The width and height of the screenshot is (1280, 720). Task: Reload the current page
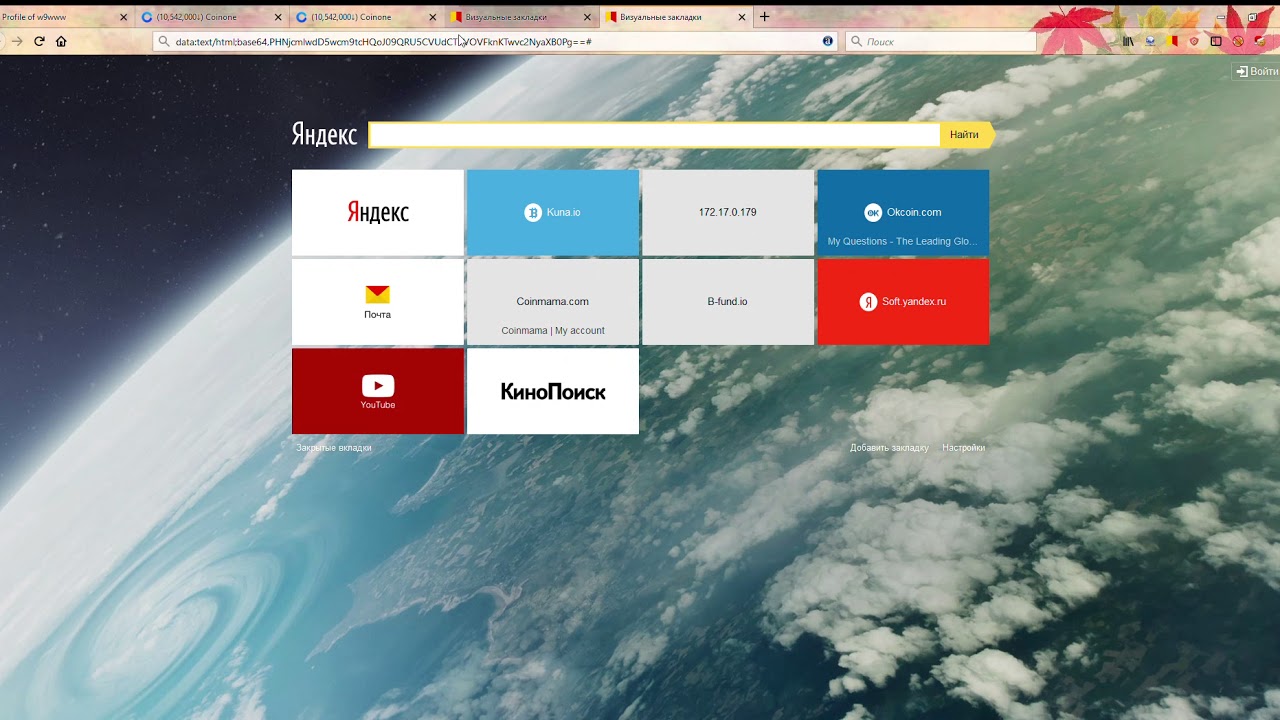tap(39, 42)
